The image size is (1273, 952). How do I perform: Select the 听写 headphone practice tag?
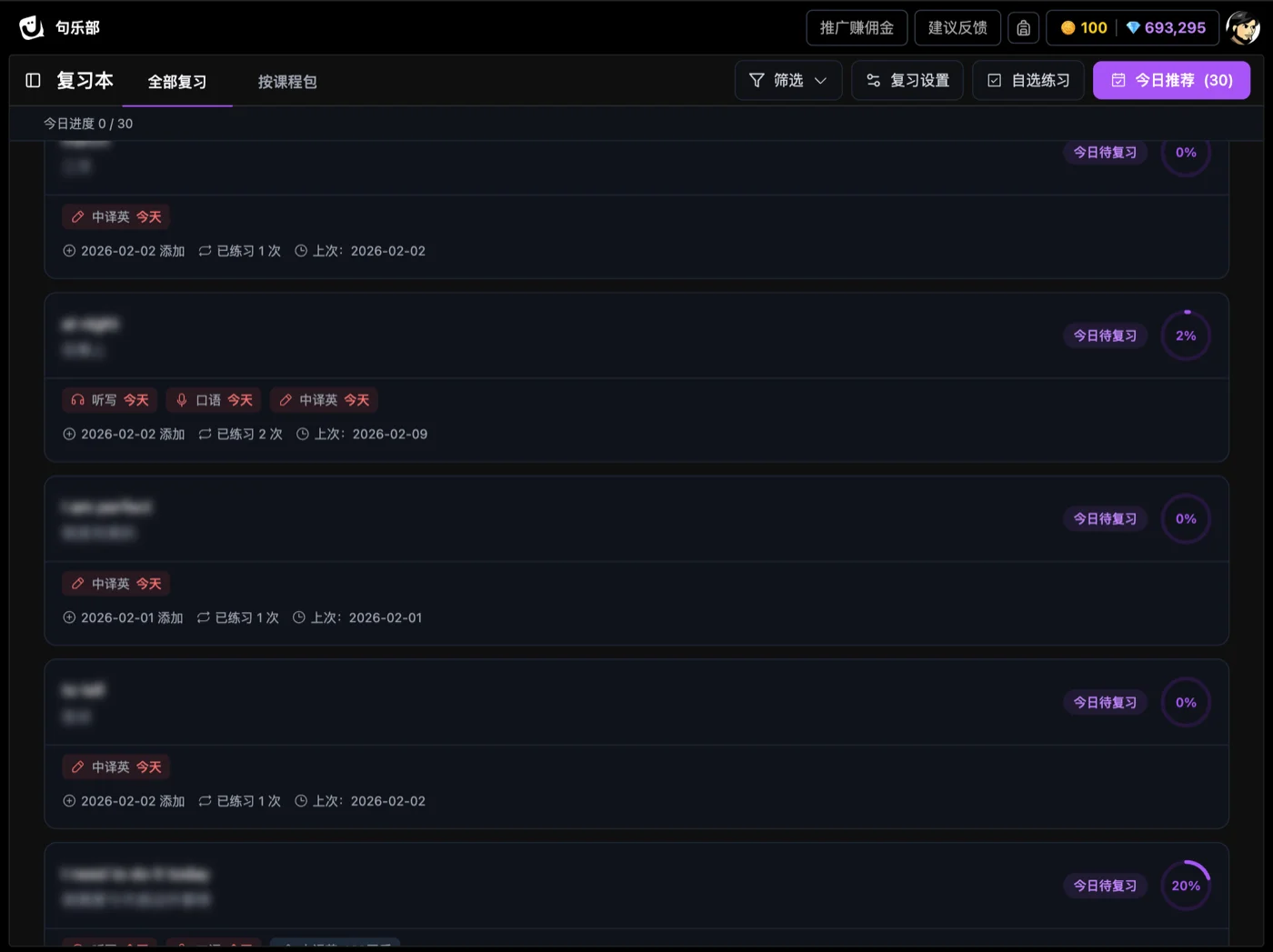pyautogui.click(x=110, y=400)
